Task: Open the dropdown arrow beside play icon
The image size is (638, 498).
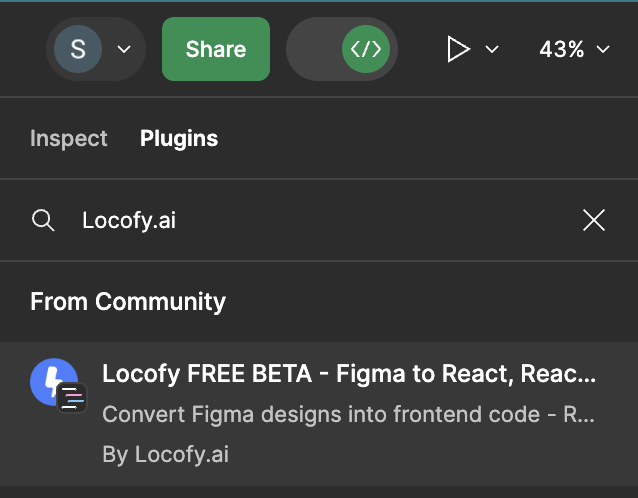Action: pyautogui.click(x=492, y=49)
